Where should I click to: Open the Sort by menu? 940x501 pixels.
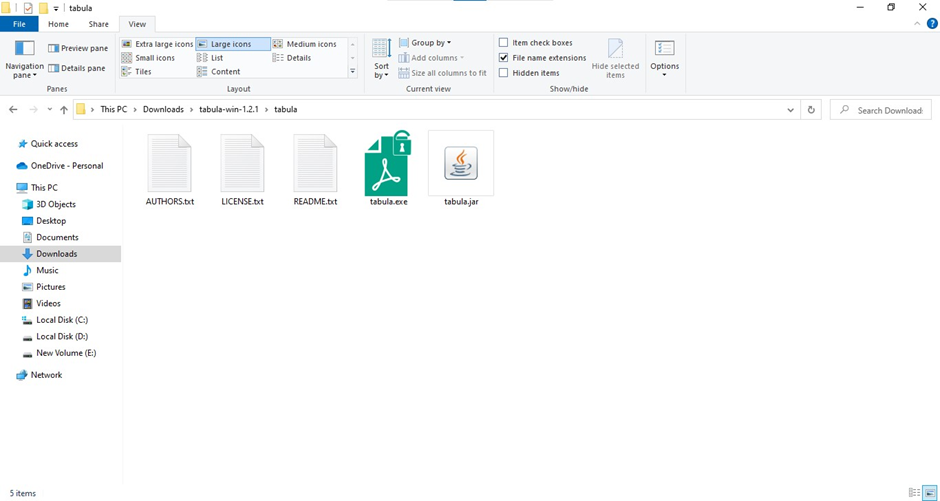click(381, 59)
